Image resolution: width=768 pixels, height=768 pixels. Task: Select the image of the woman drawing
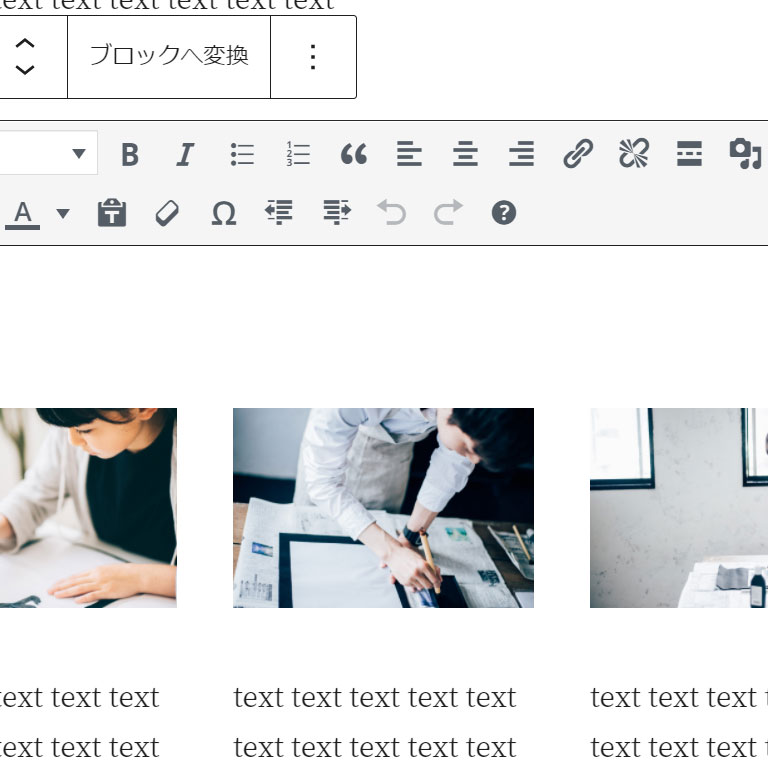[x=88, y=508]
